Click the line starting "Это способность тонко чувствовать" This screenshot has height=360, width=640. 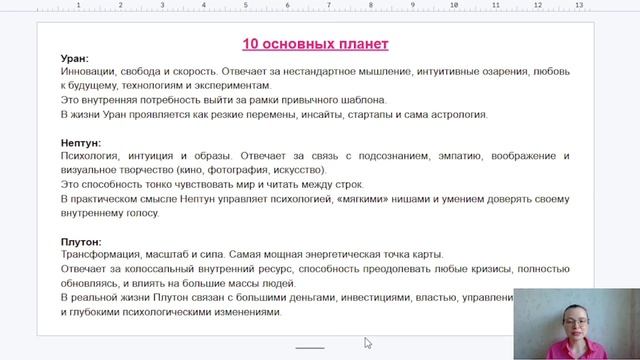[212, 184]
